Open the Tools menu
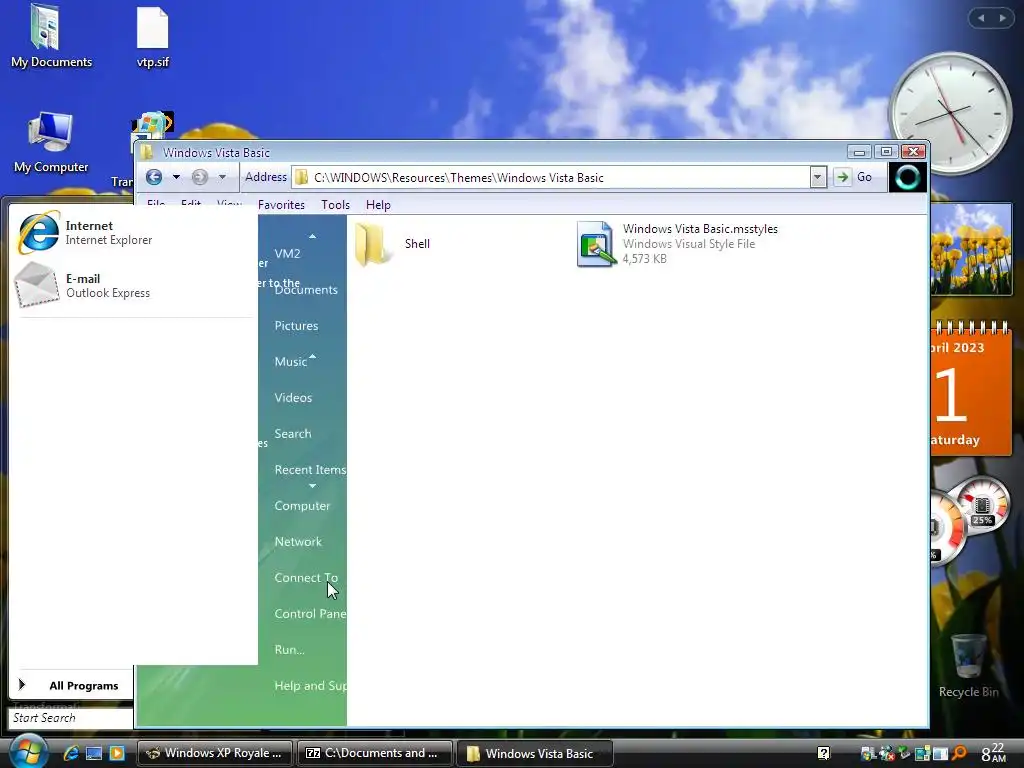 click(336, 205)
